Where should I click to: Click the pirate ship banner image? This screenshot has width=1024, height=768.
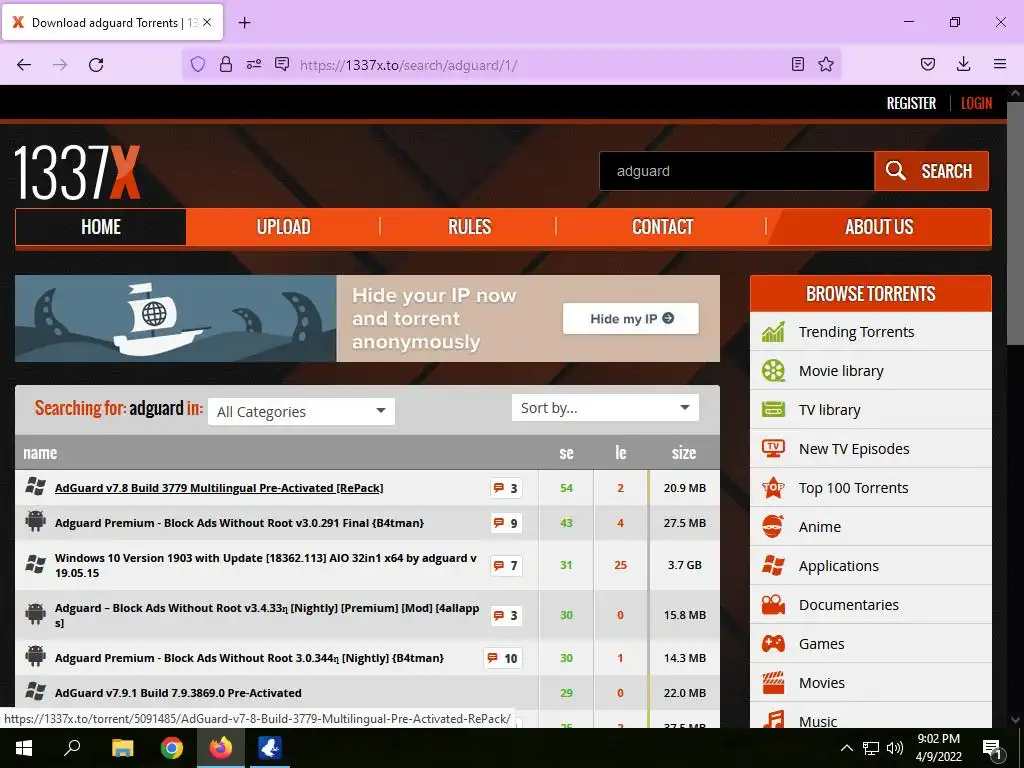point(176,319)
